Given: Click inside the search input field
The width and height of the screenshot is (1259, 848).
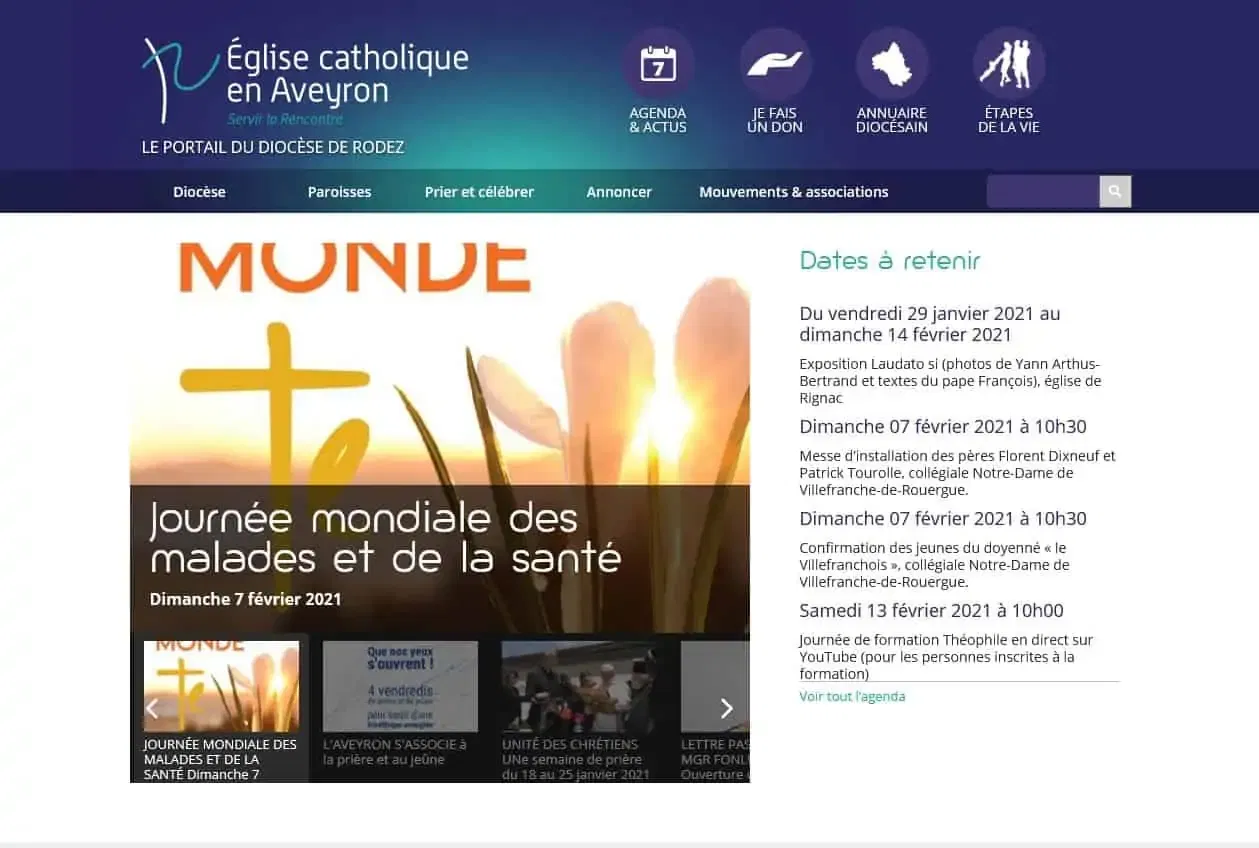Looking at the screenshot, I should pos(1040,191).
